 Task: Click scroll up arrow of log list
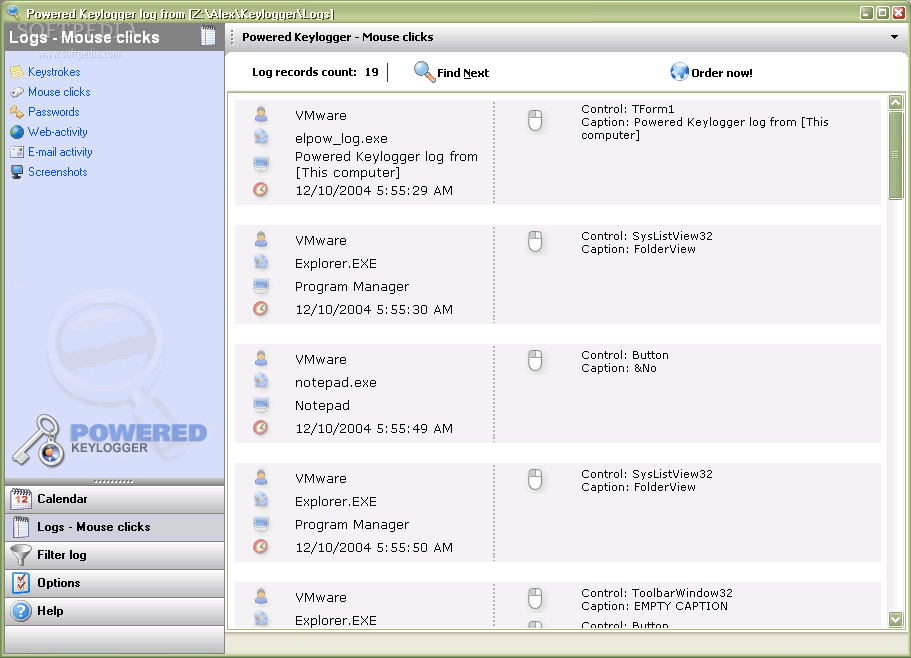pos(895,103)
